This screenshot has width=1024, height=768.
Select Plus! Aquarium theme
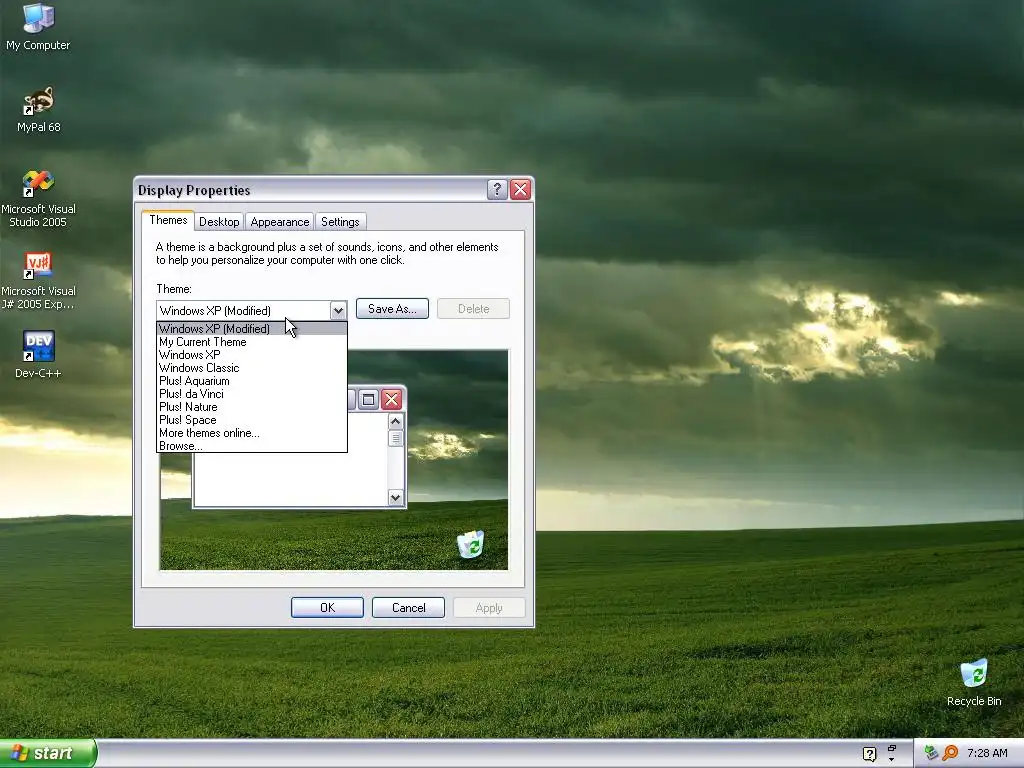(x=251, y=381)
